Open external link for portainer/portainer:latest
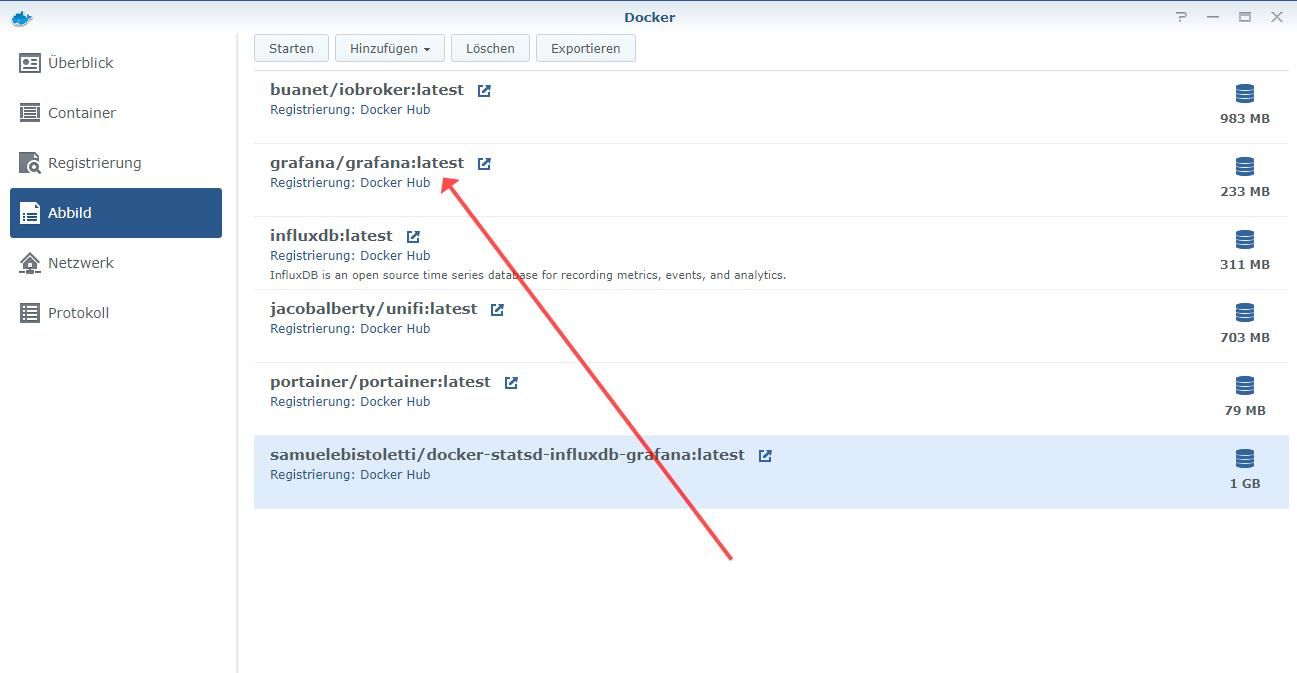This screenshot has height=673, width=1297. click(511, 383)
